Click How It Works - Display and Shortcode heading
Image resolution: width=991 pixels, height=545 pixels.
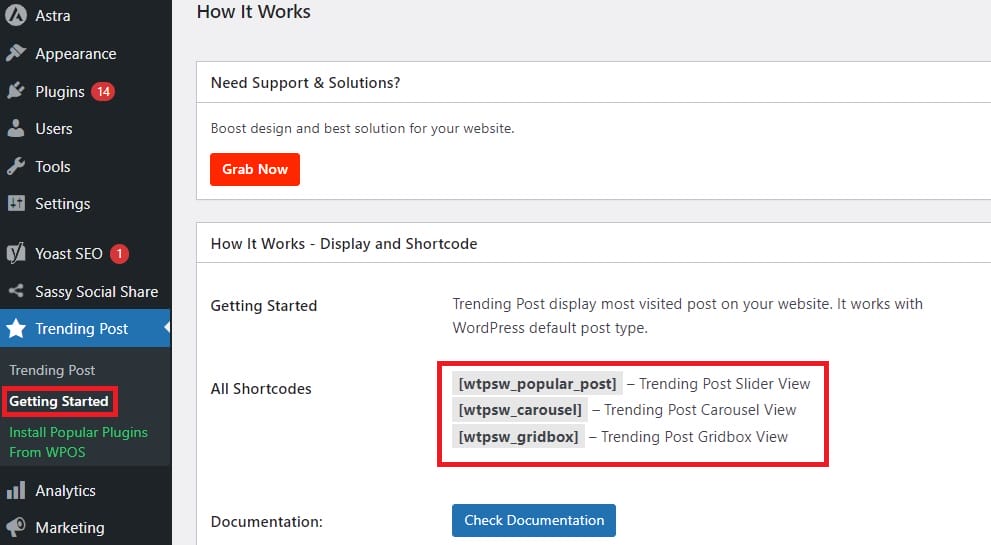pos(344,244)
